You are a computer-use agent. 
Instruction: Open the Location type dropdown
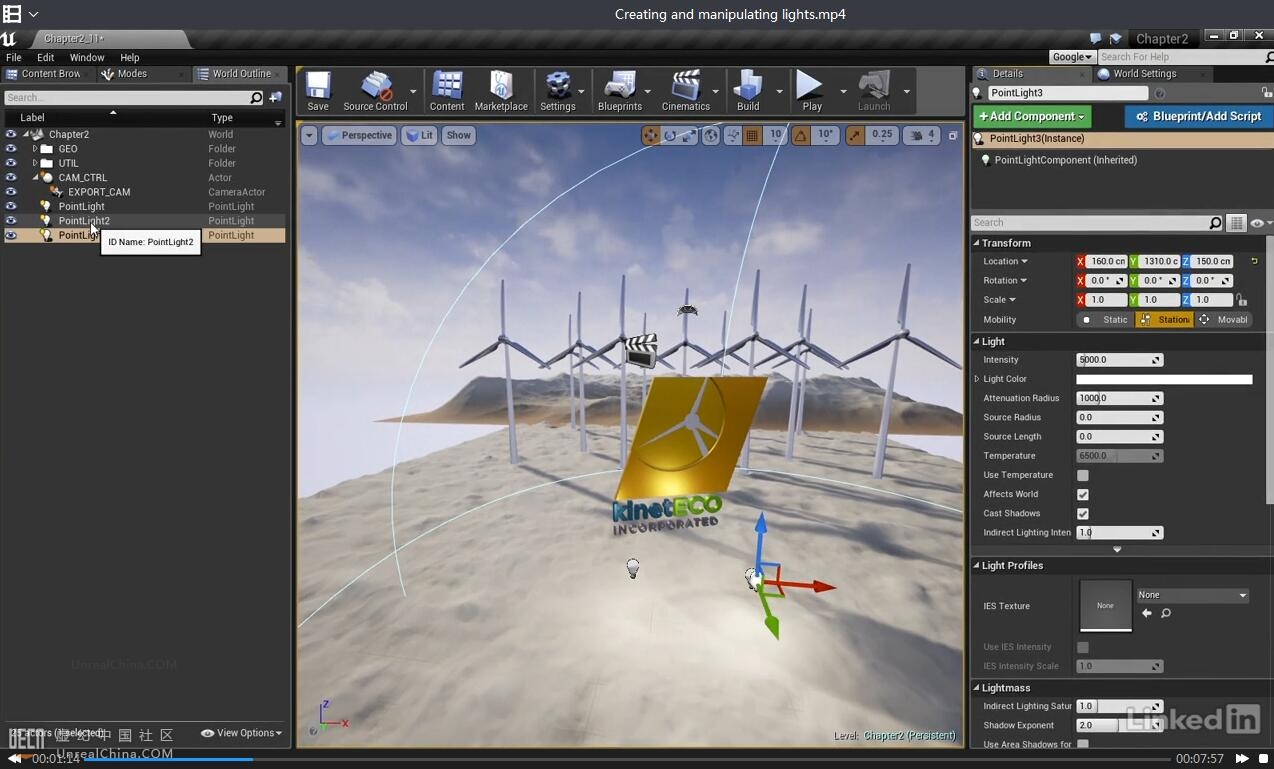point(1006,262)
